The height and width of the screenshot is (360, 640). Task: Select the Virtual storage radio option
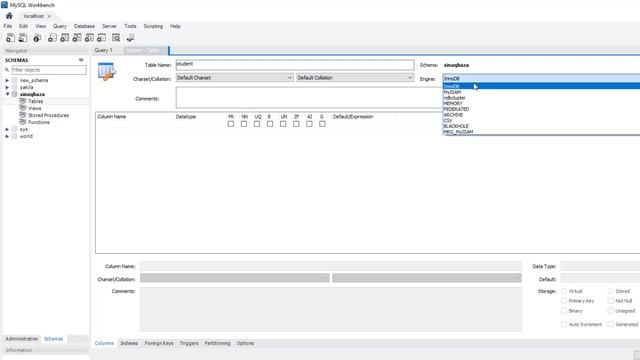564,291
